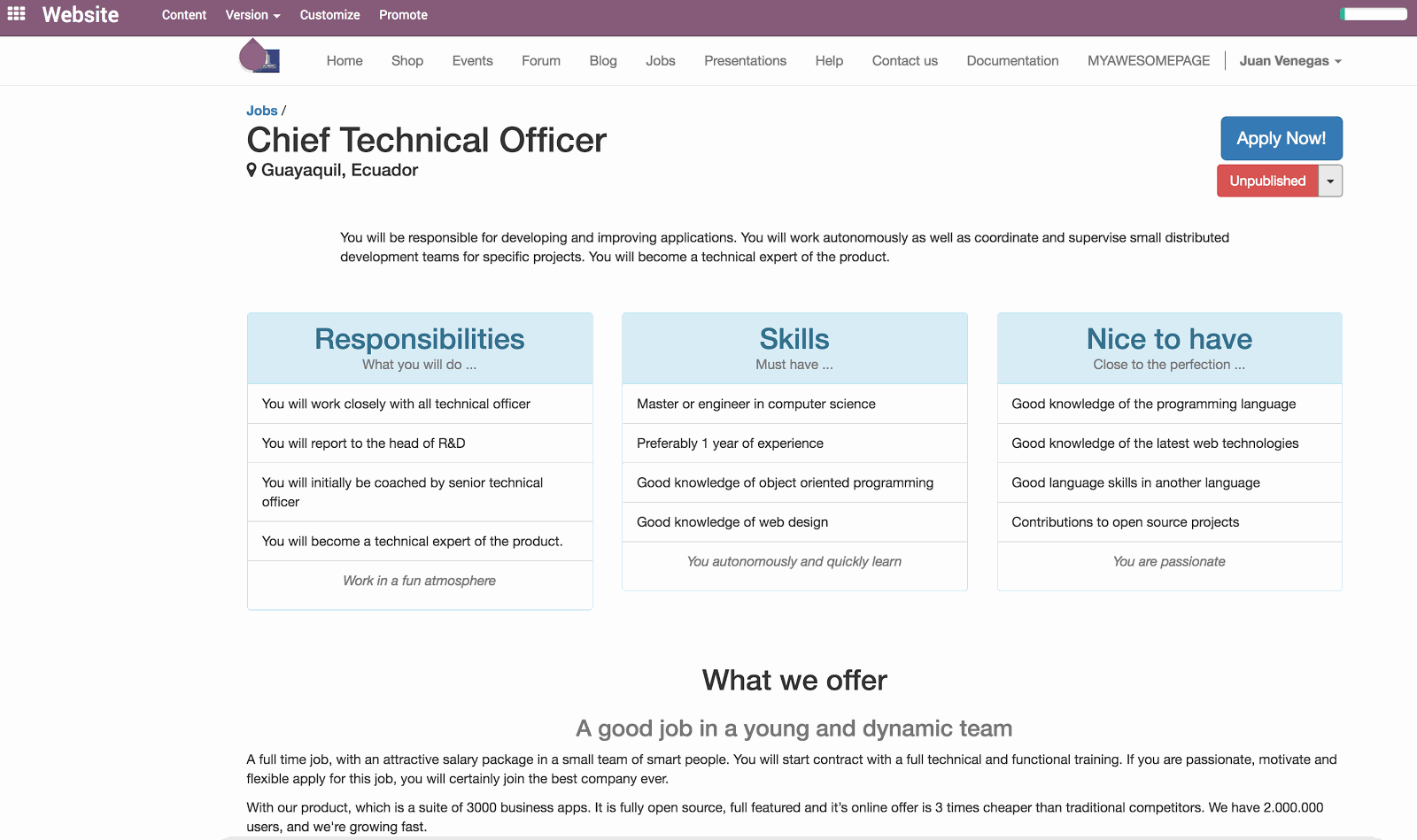Click 'Work in a fun atmosphere' footer
The height and width of the screenshot is (840, 1417).
point(420,581)
